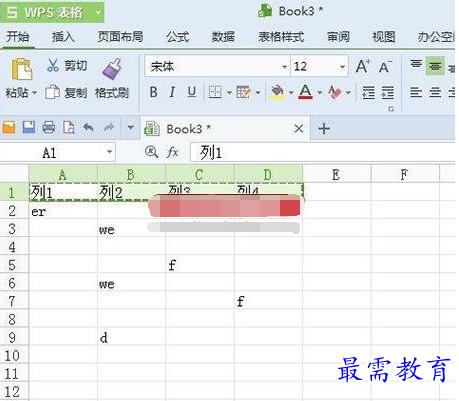Viewport: 459px width, 401px height.
Task: Click cell A2 containing er
Action: 63,211
